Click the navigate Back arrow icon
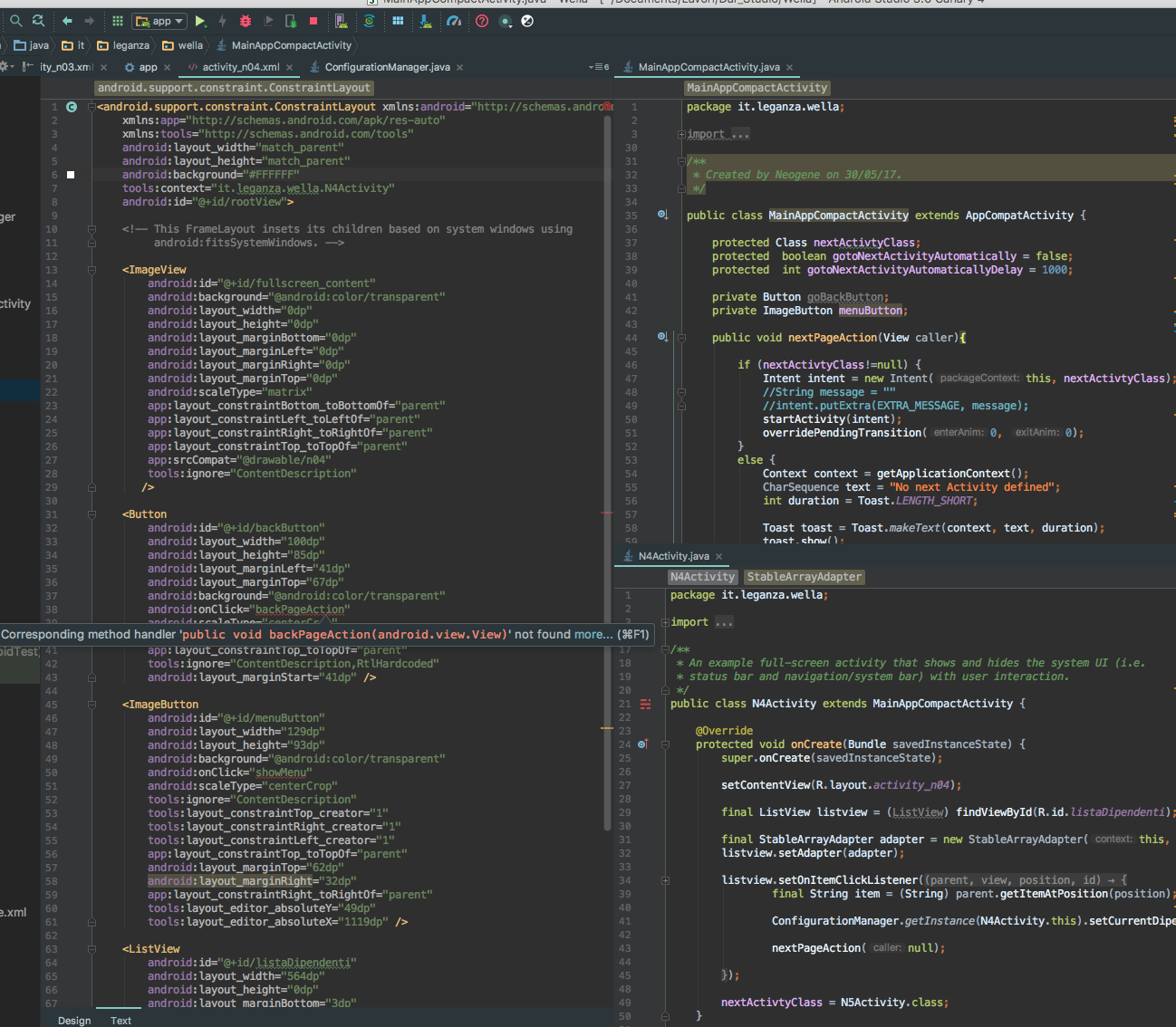Image resolution: width=1176 pixels, height=1027 pixels. click(67, 21)
